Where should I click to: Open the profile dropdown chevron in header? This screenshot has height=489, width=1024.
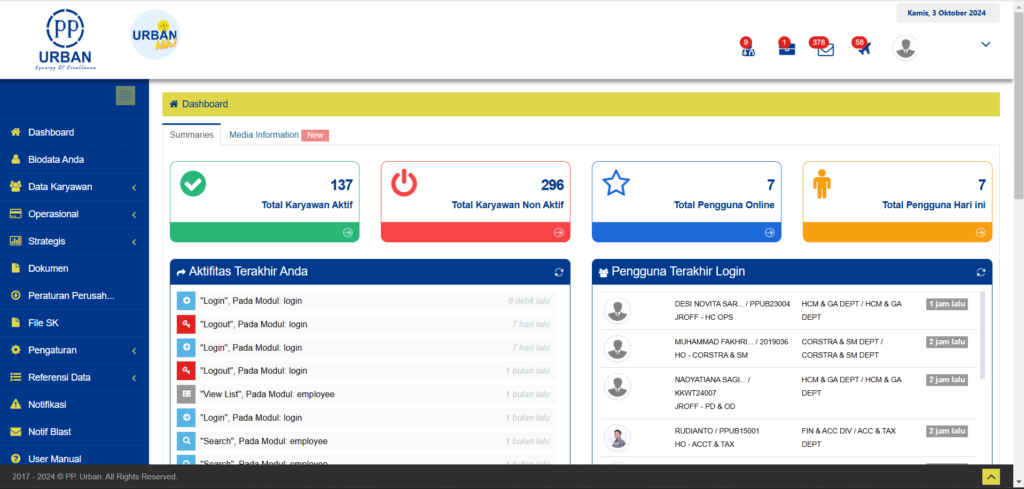tap(985, 44)
